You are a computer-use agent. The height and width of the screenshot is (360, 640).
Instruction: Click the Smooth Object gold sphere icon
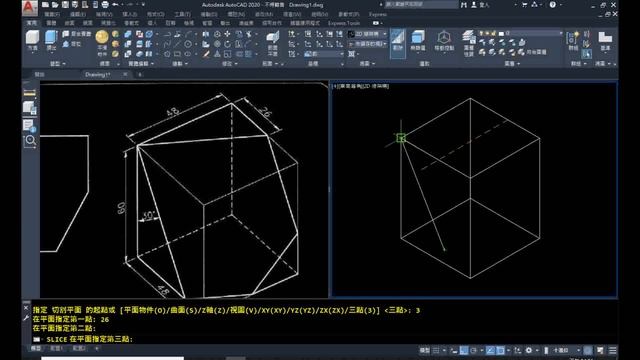click(x=102, y=37)
